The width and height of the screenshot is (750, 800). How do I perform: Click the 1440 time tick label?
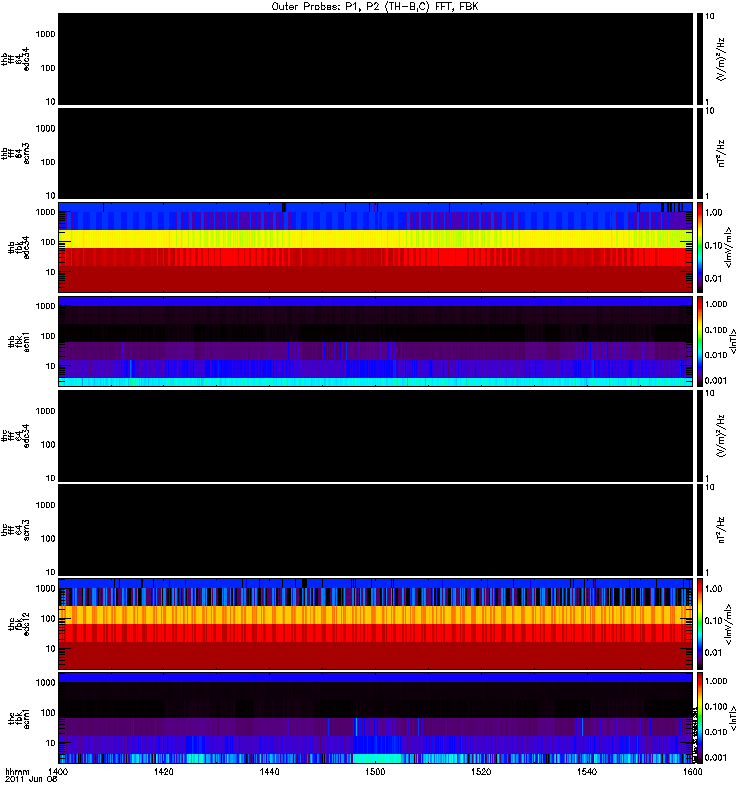coord(269,771)
